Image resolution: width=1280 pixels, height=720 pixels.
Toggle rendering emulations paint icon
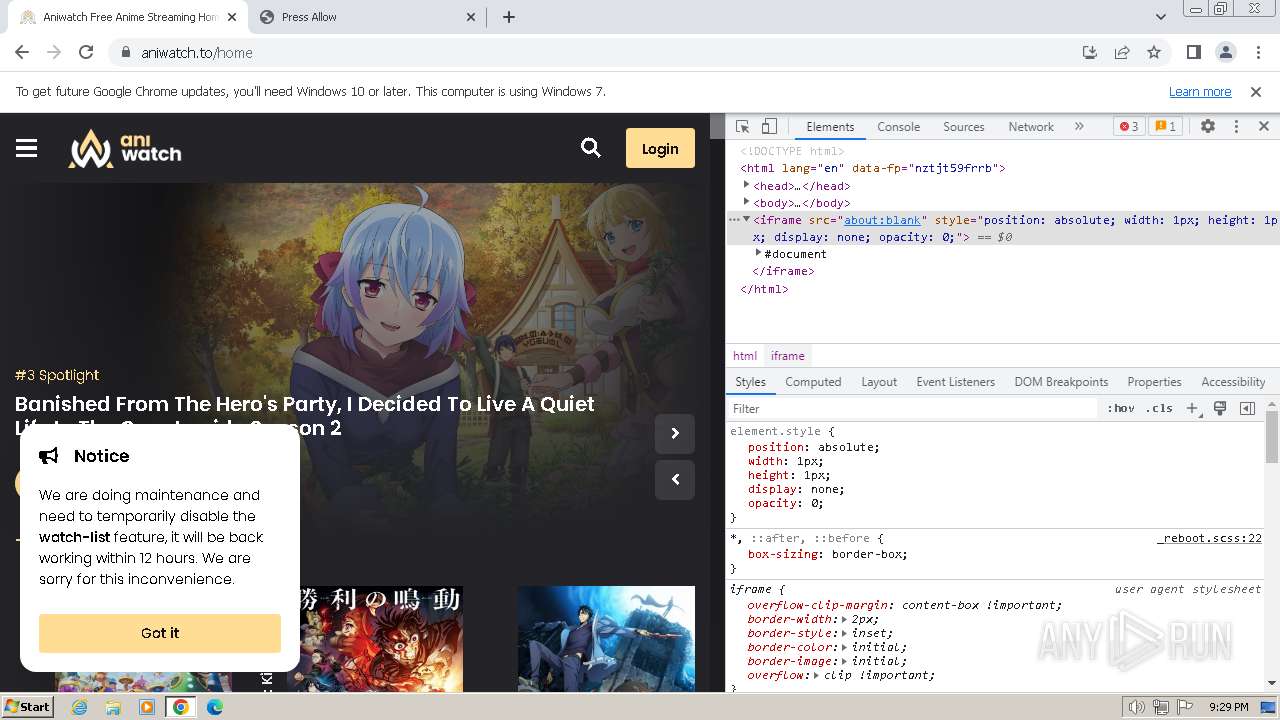coord(1220,408)
